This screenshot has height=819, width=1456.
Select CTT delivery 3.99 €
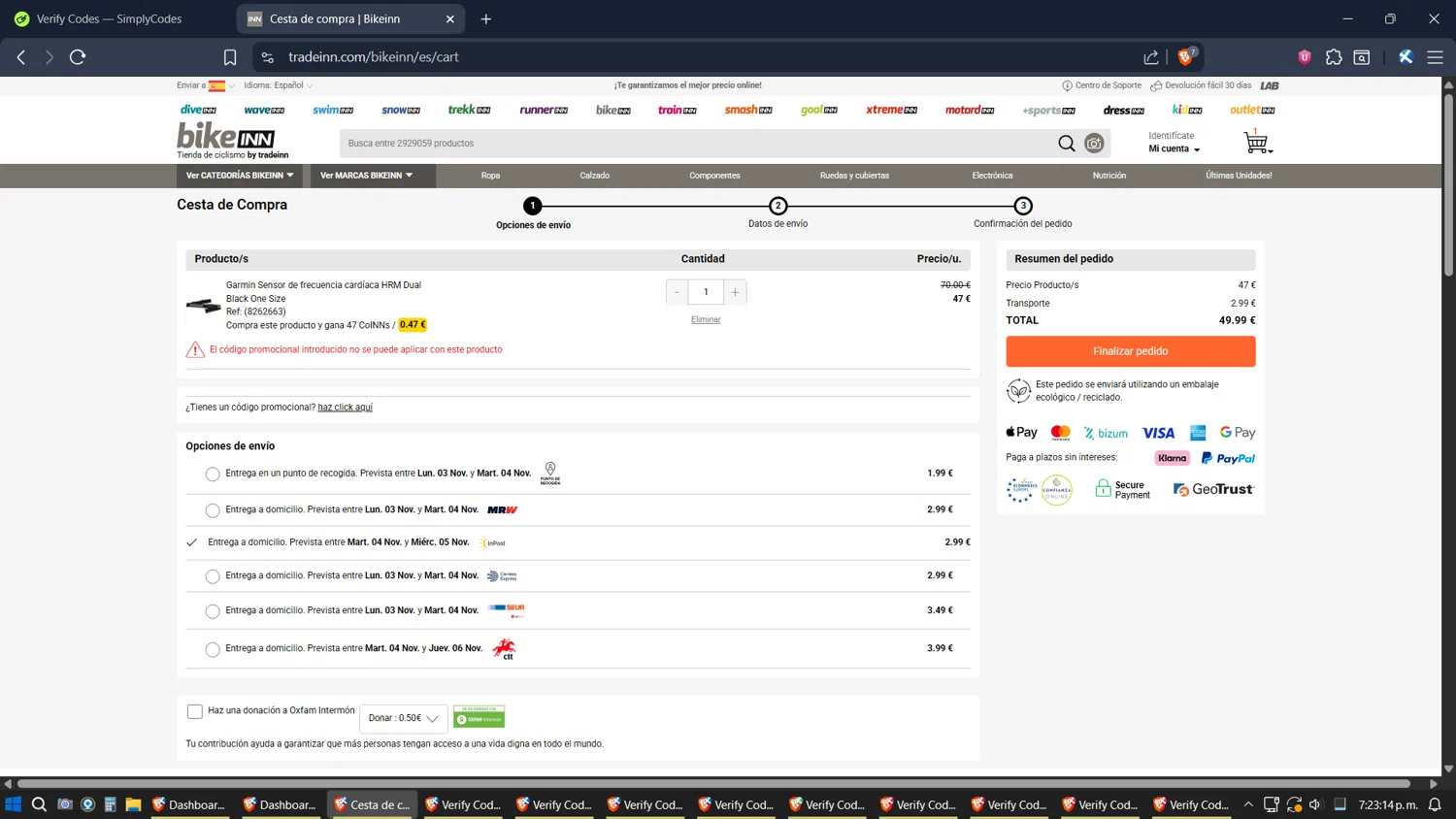[213, 649]
